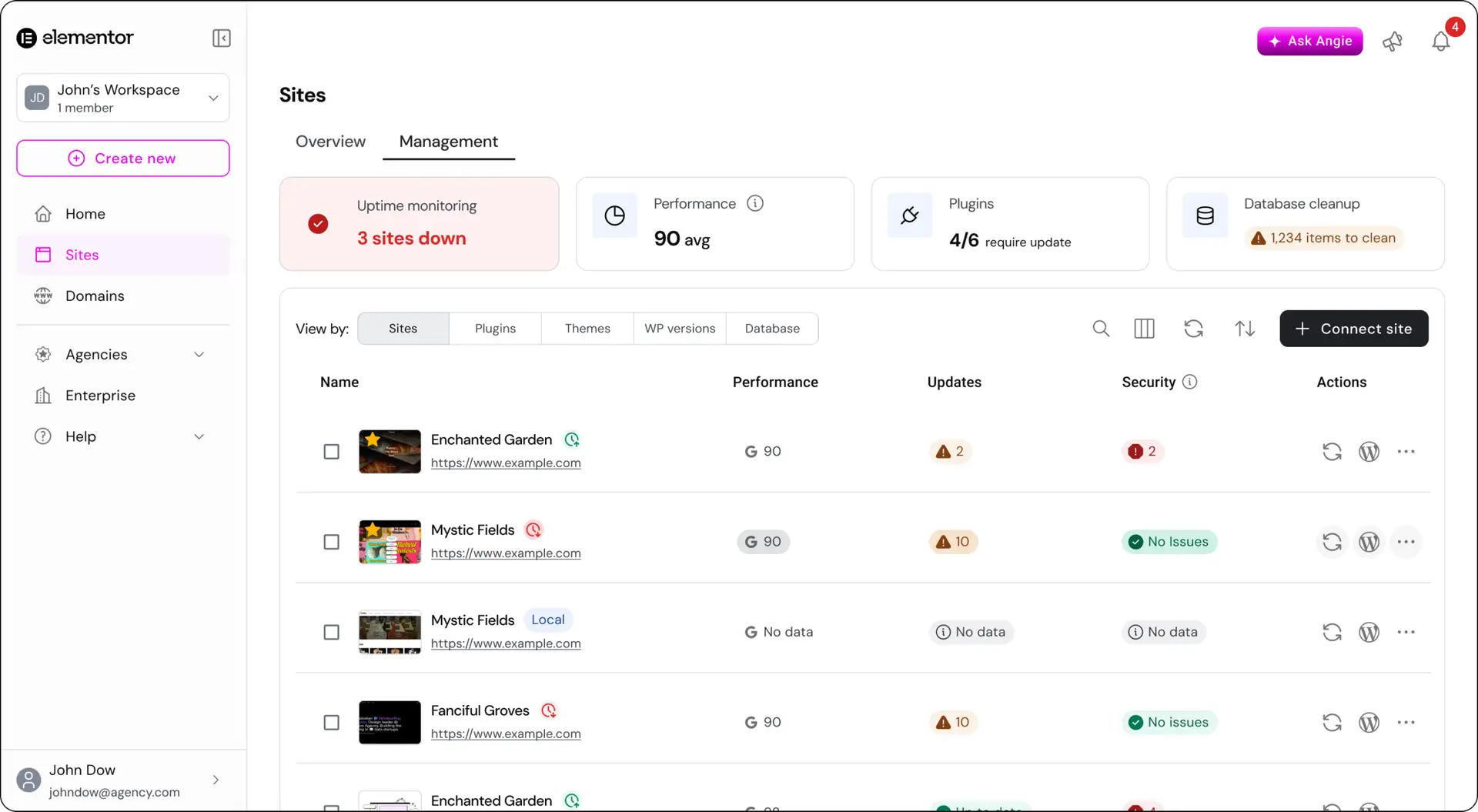Click the Ask Angie button
This screenshot has width=1478, height=812.
point(1309,41)
